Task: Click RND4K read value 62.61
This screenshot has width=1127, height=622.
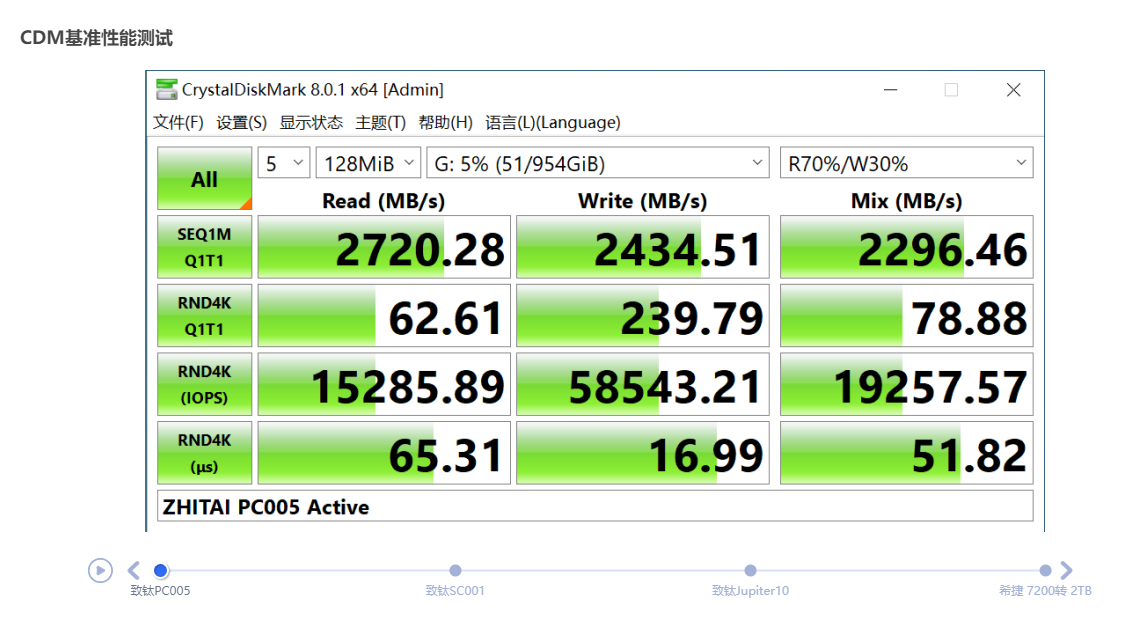Action: [x=384, y=316]
